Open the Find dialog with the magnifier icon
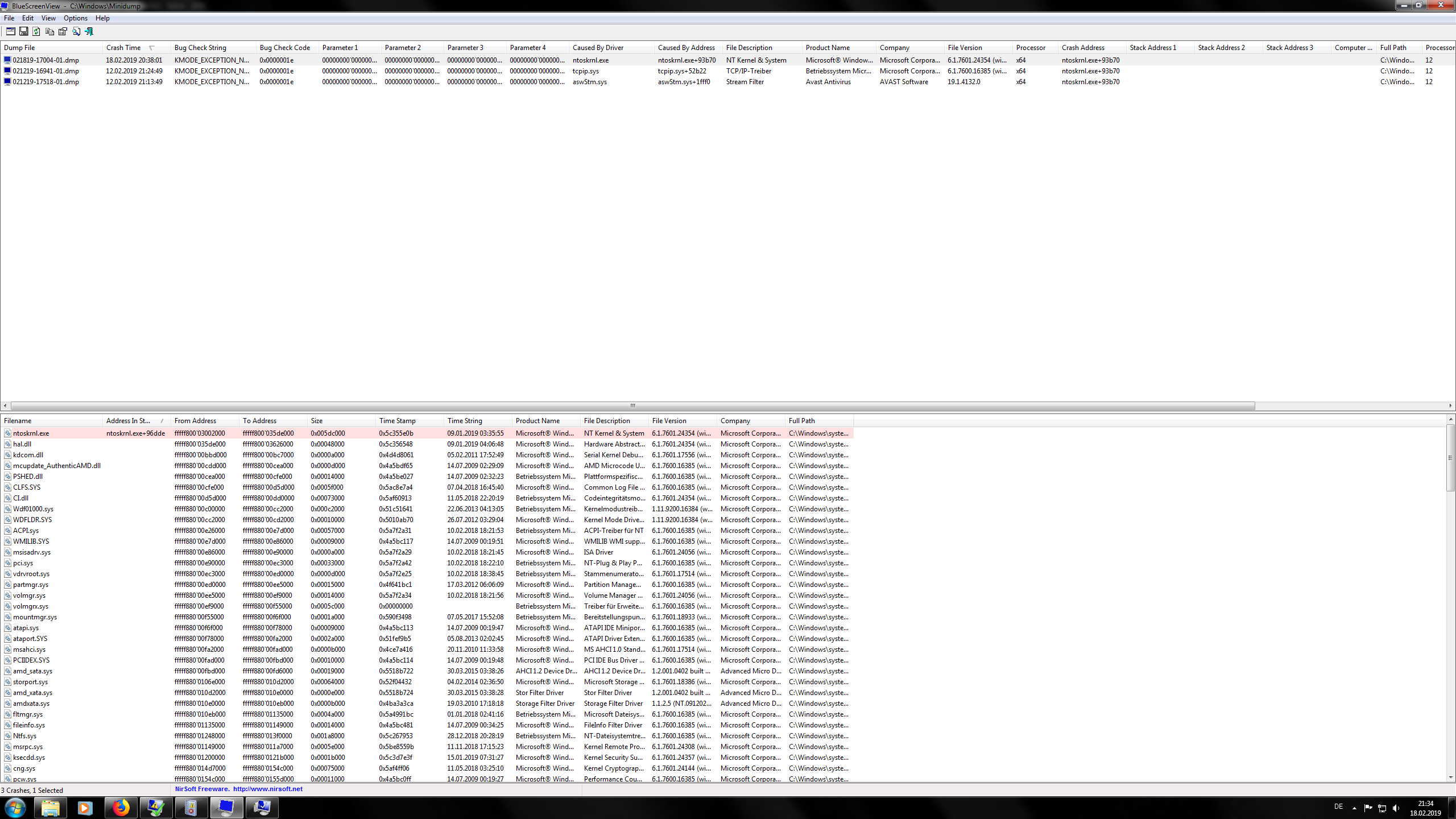1456x819 pixels. [76, 31]
